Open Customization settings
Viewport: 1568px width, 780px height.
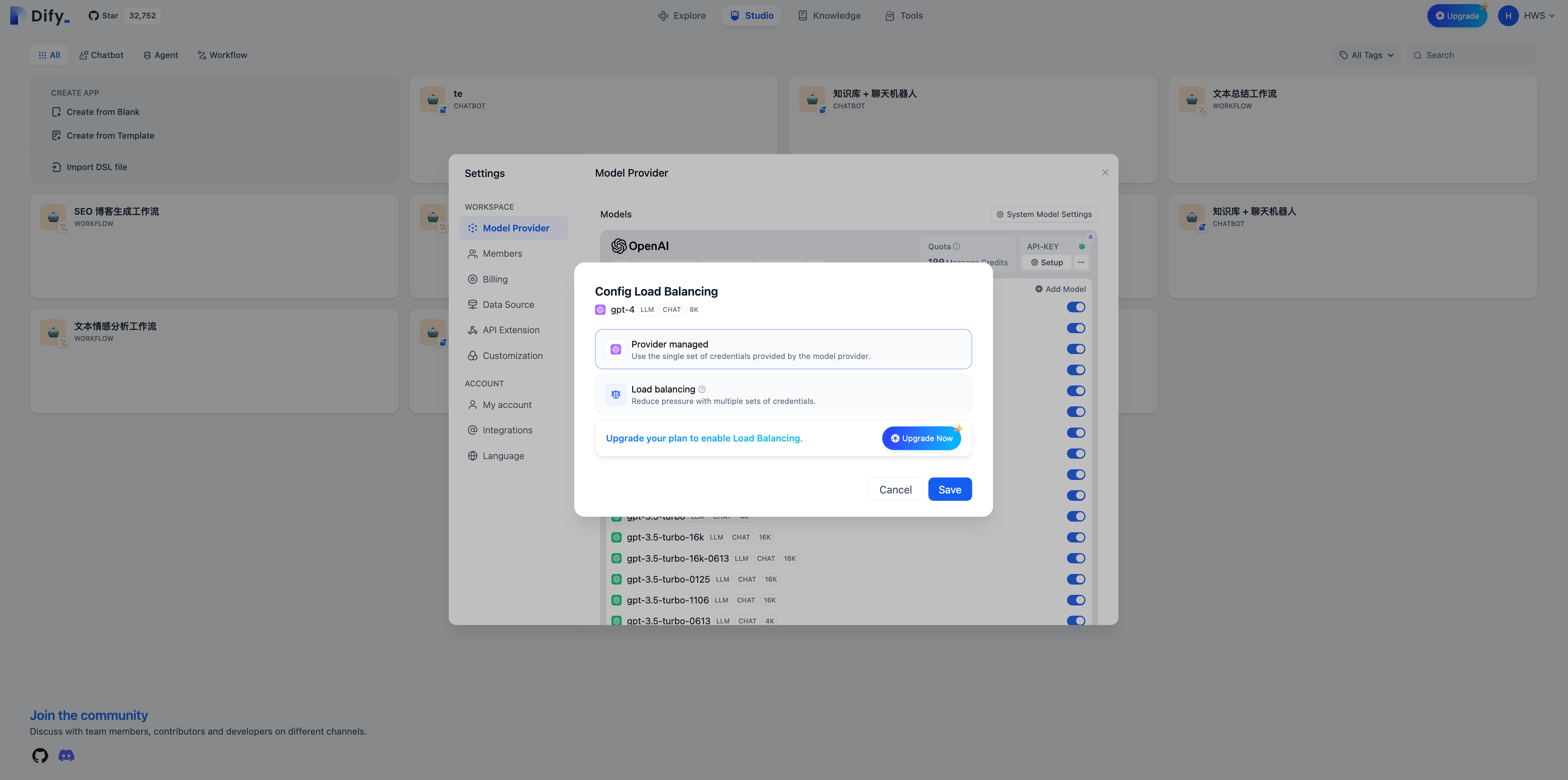coord(514,356)
